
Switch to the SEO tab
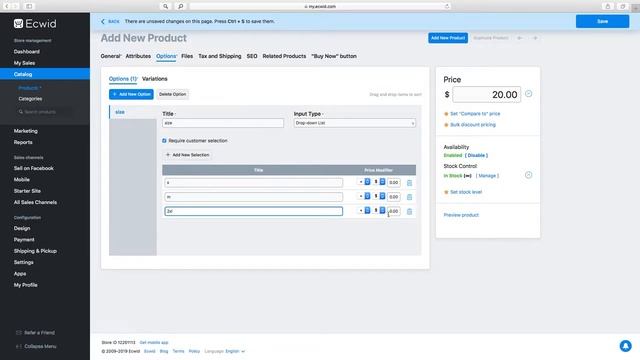(x=252, y=56)
